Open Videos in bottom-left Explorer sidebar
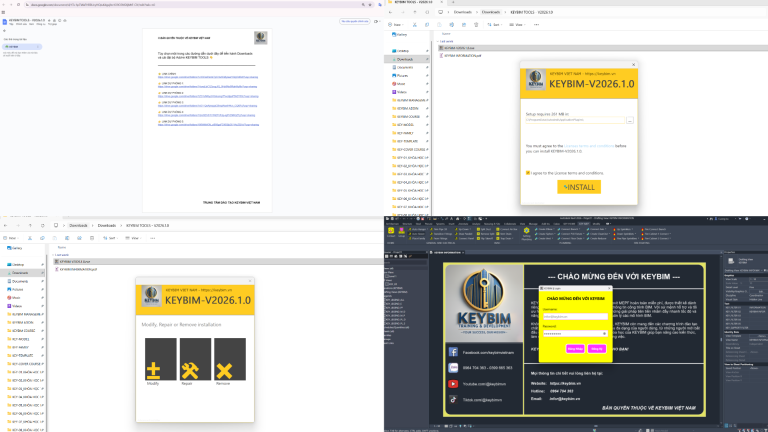The image size is (768, 432). point(15,306)
